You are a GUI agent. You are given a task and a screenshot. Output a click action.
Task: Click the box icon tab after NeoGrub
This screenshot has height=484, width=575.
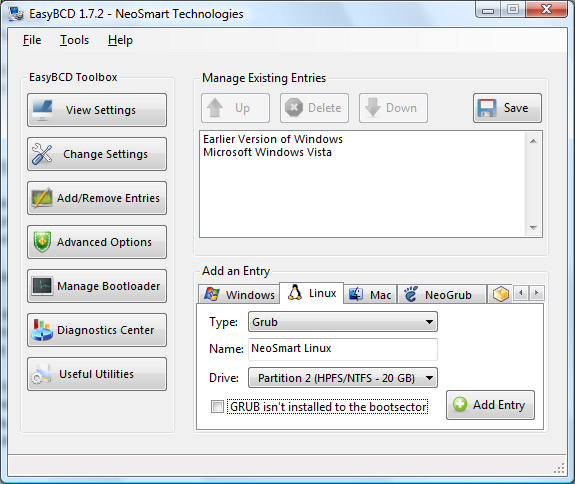click(x=501, y=294)
